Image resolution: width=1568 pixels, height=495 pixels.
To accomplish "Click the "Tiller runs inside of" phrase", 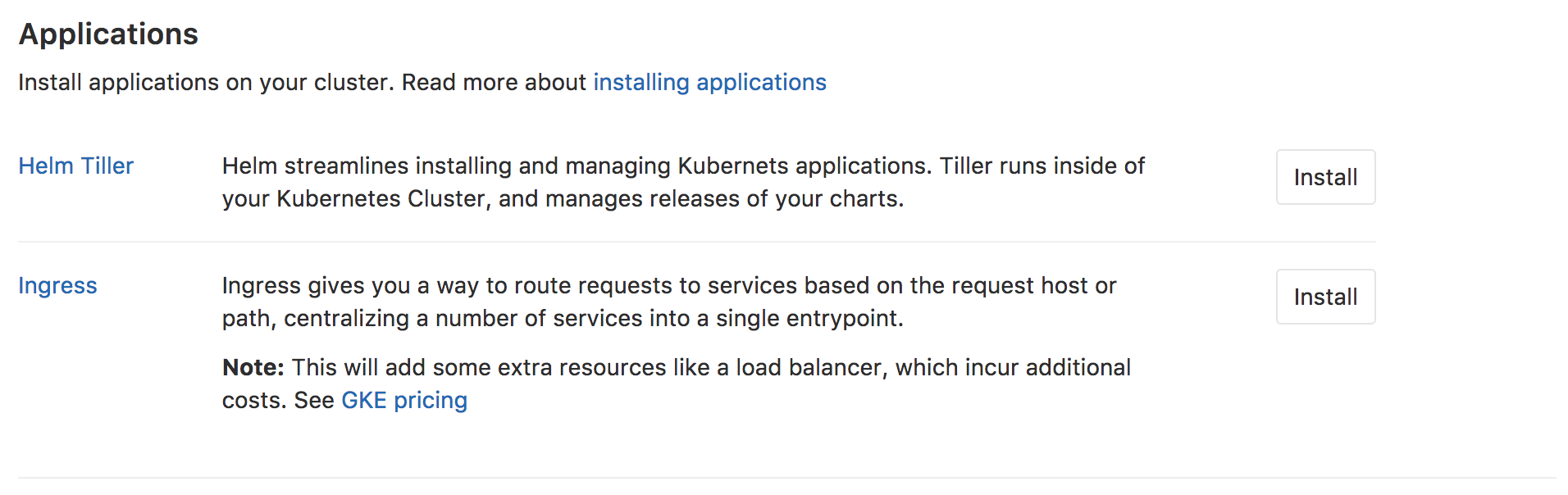I will pyautogui.click(x=1042, y=166).
